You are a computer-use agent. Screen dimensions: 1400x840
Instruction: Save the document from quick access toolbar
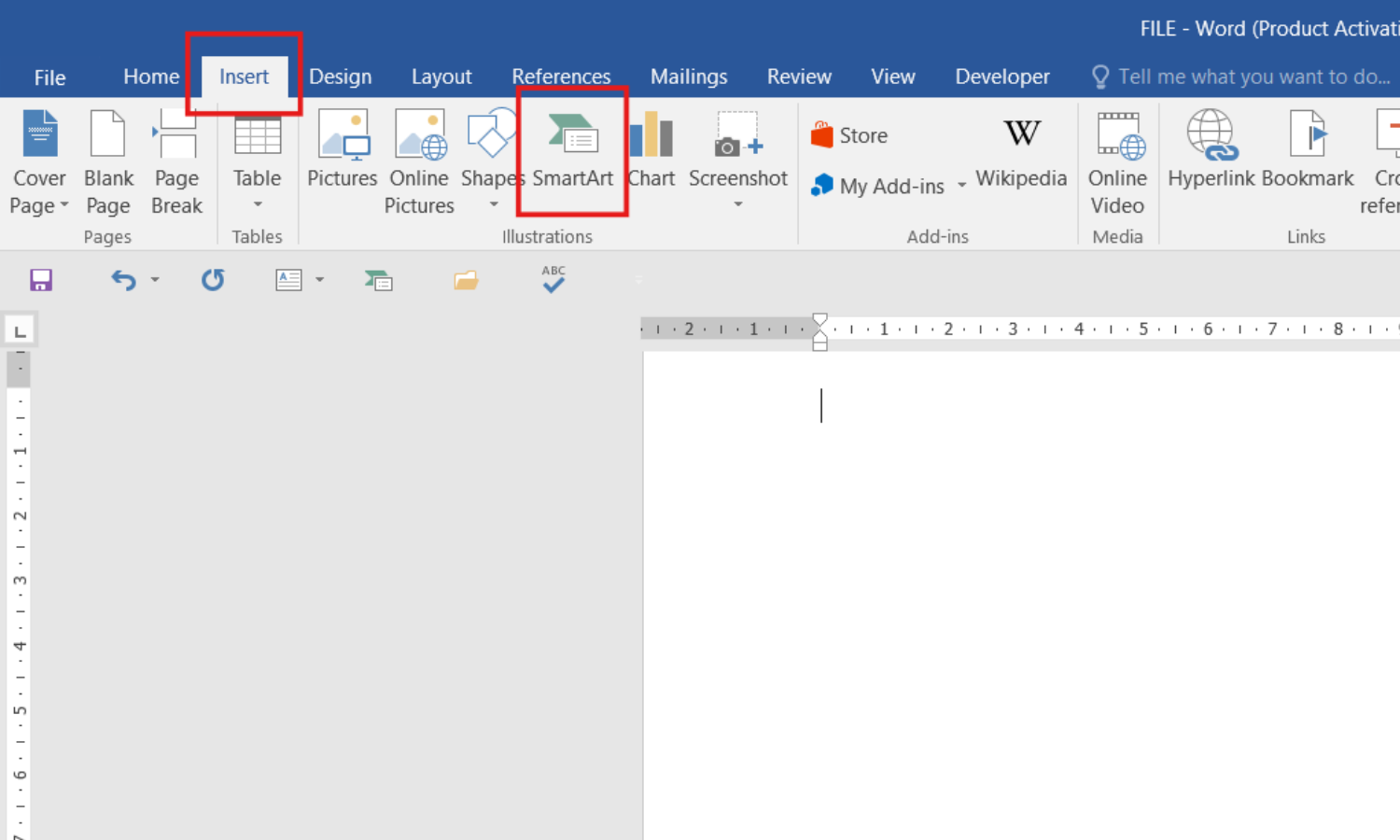click(x=41, y=280)
